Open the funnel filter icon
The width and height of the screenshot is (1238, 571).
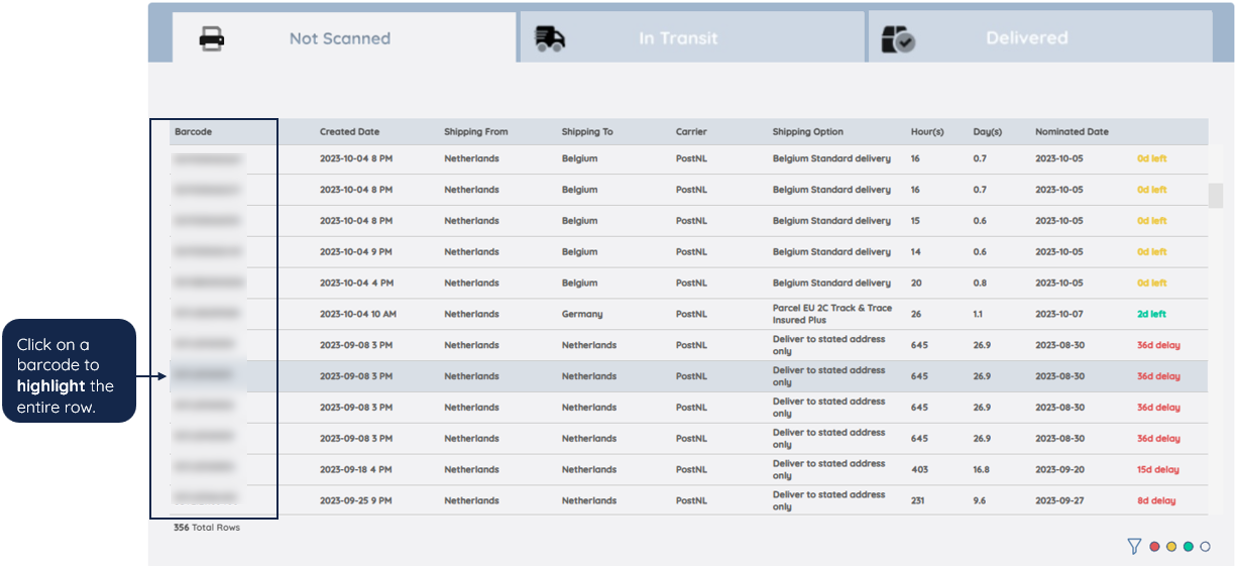1134,546
